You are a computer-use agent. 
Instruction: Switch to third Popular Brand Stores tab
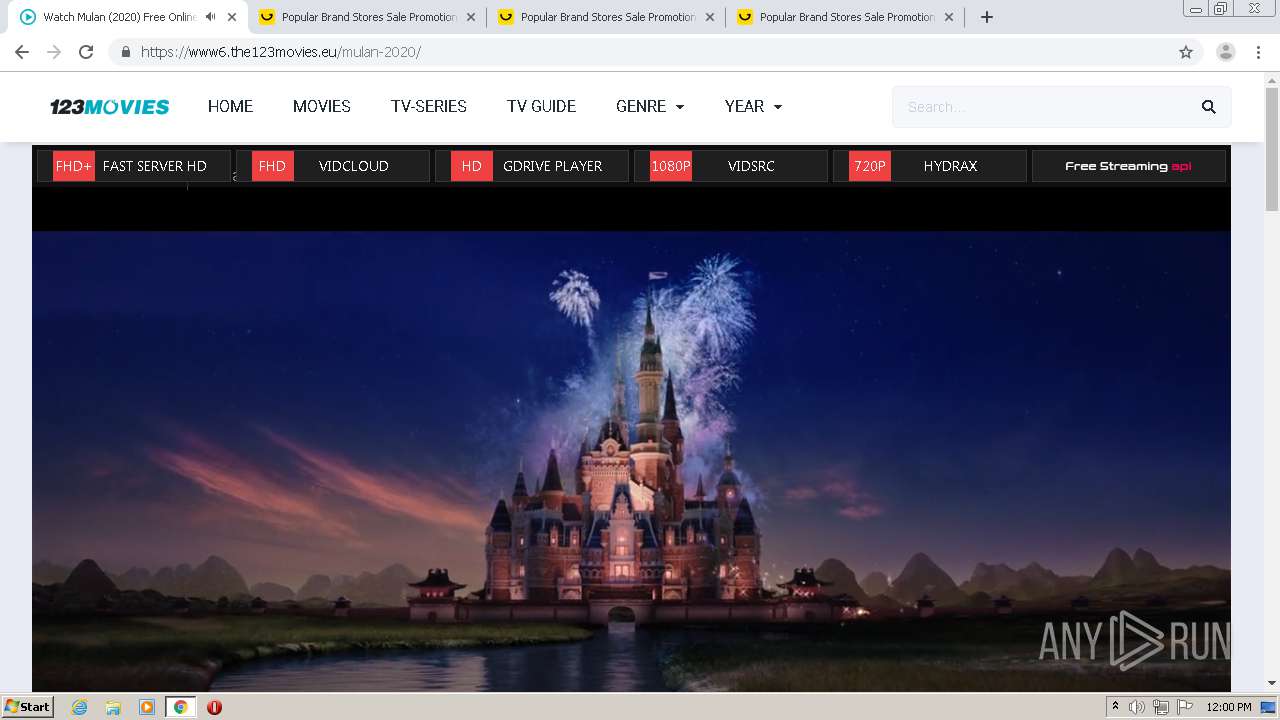[846, 17]
